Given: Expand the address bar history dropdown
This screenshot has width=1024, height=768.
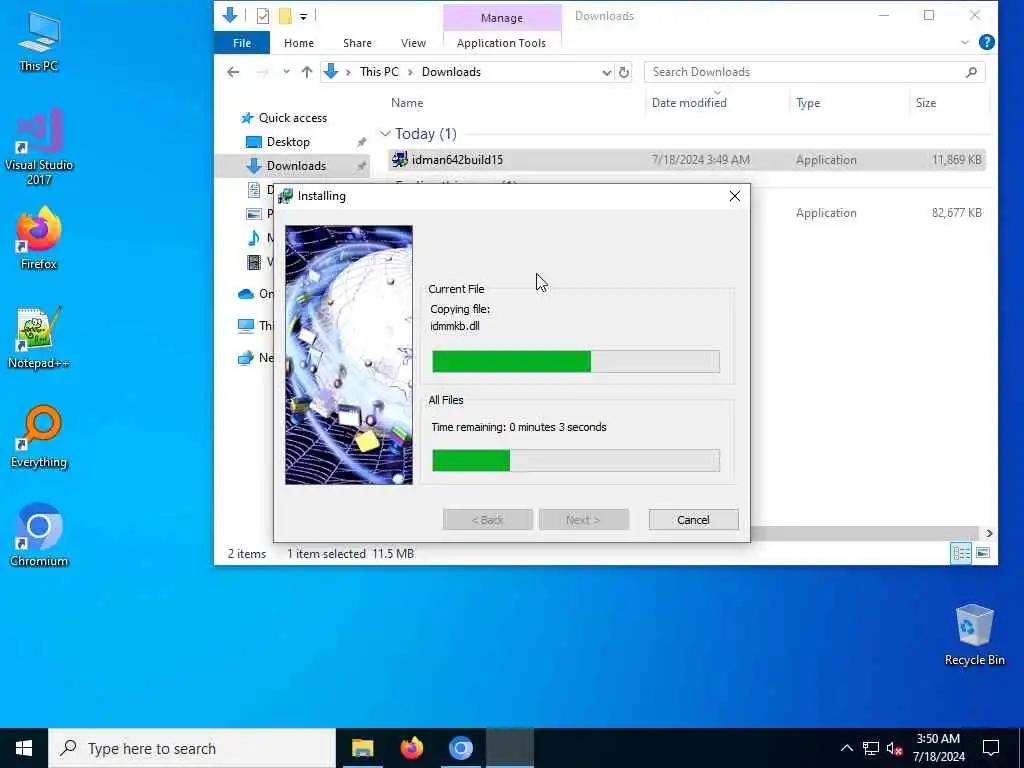Looking at the screenshot, I should tap(607, 72).
